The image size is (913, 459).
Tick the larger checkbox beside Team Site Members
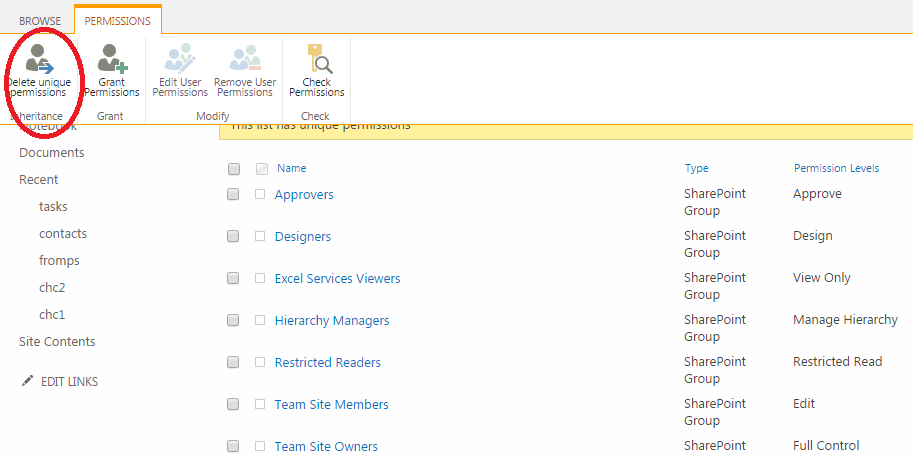pos(233,404)
